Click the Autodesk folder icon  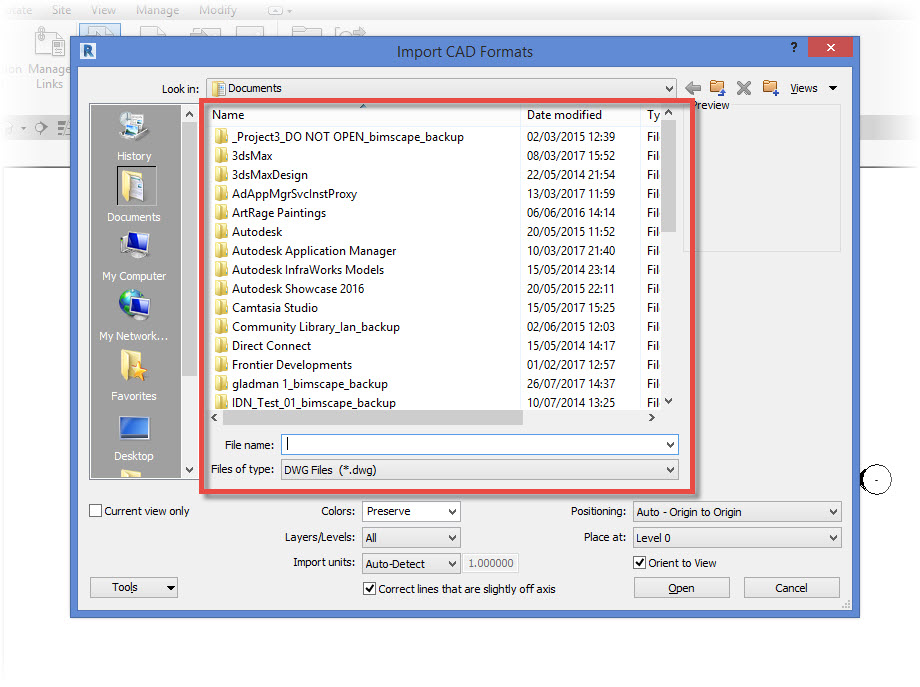[x=221, y=232]
